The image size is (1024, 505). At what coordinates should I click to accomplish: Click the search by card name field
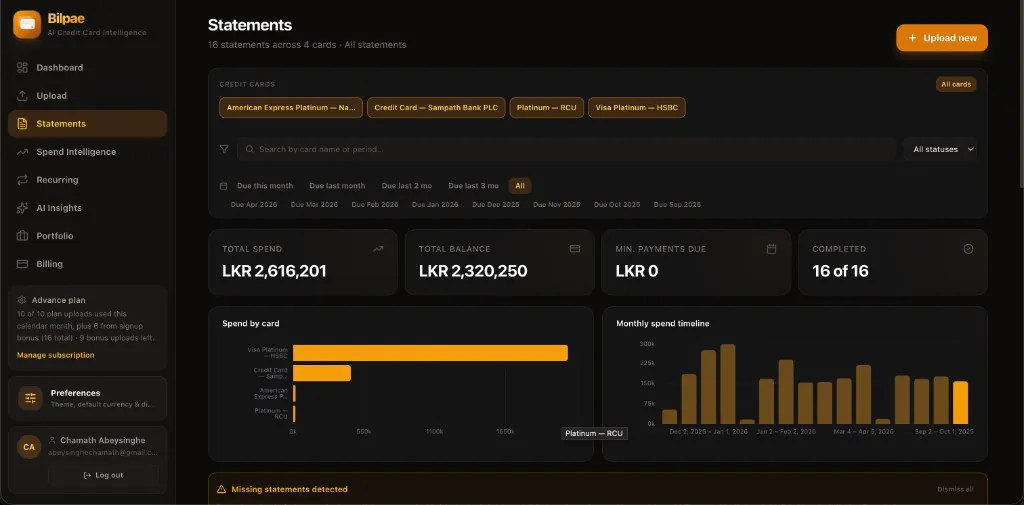pos(567,150)
